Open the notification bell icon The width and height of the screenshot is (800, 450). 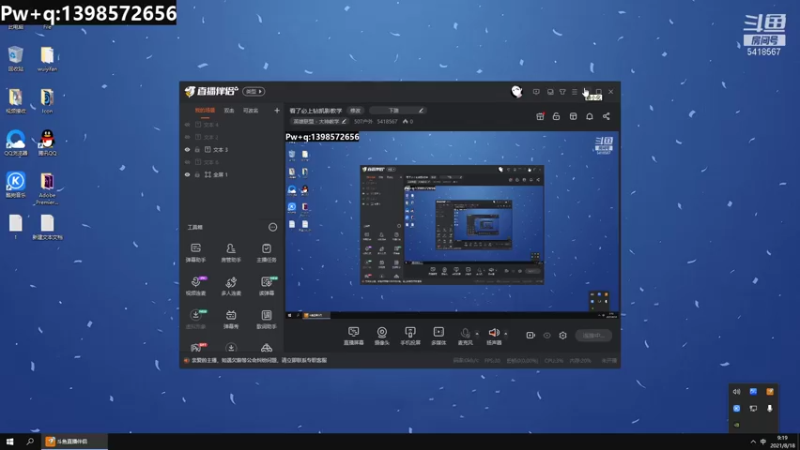[589, 116]
